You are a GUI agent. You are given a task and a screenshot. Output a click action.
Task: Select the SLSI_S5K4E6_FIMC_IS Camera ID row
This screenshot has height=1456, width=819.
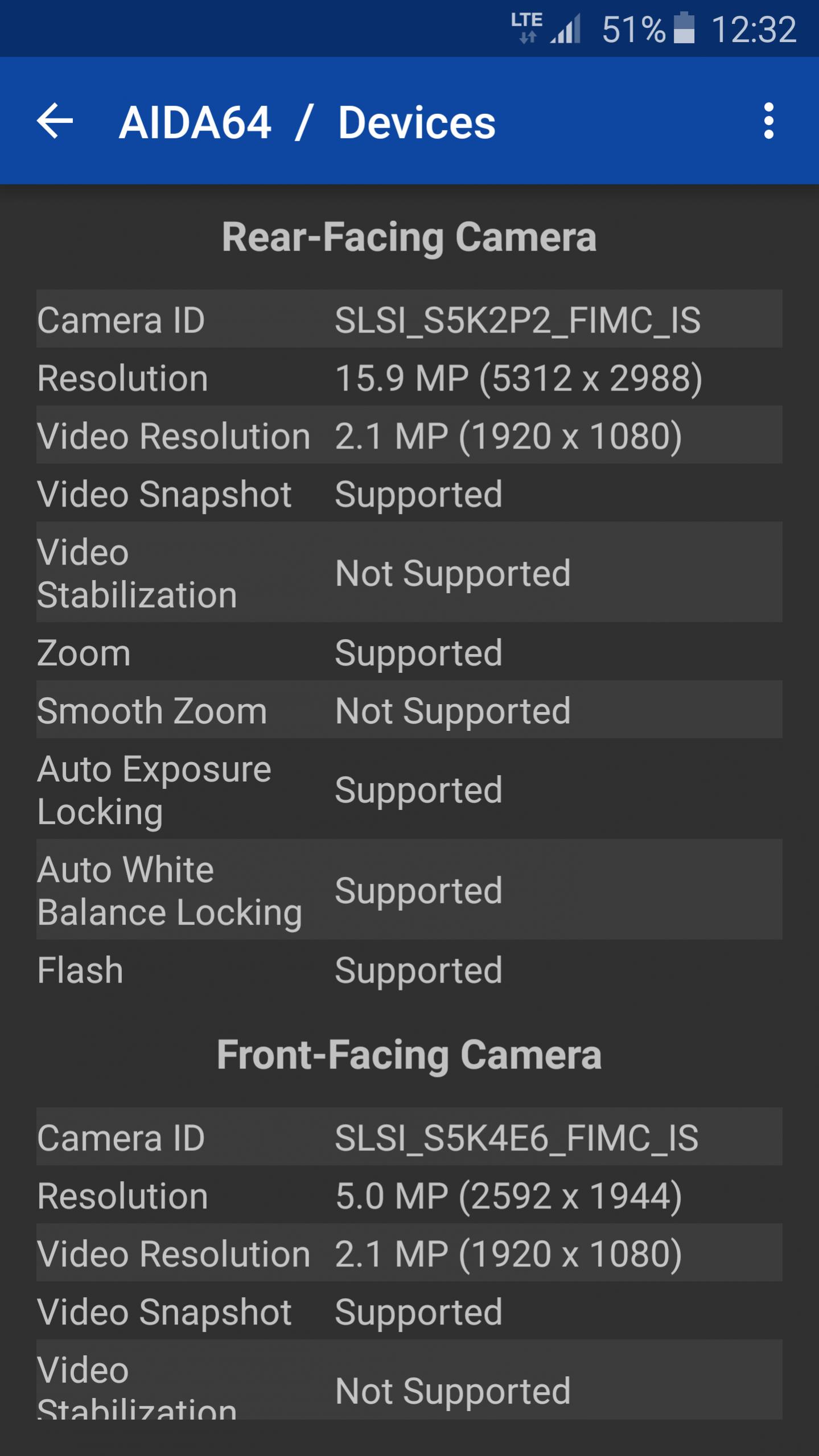coord(409,1137)
